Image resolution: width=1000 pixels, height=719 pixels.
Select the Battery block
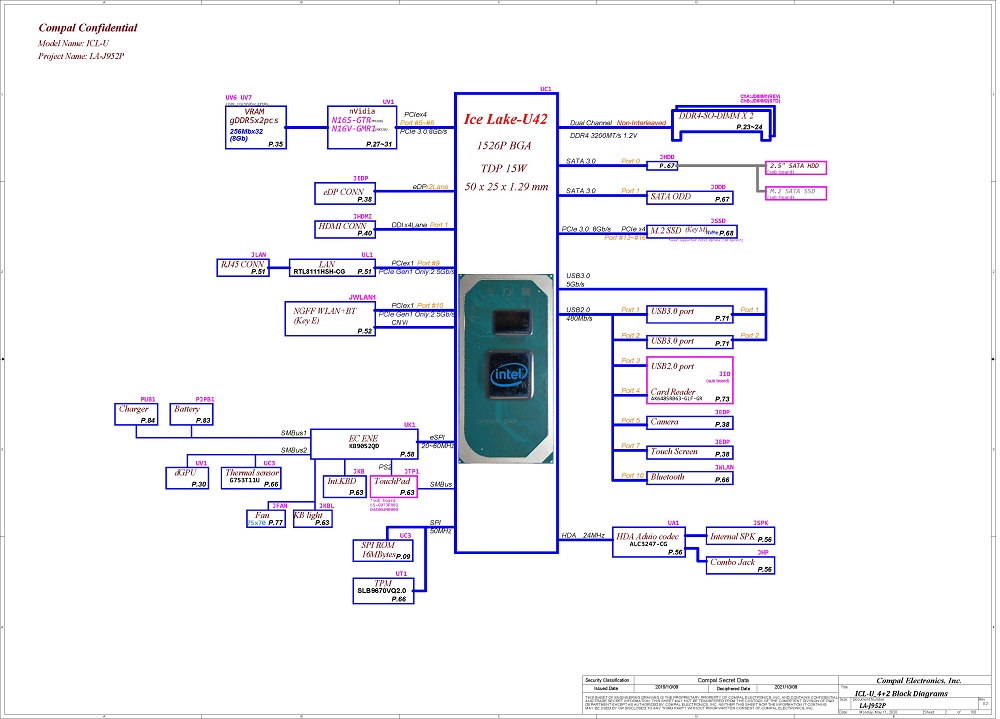[x=191, y=415]
